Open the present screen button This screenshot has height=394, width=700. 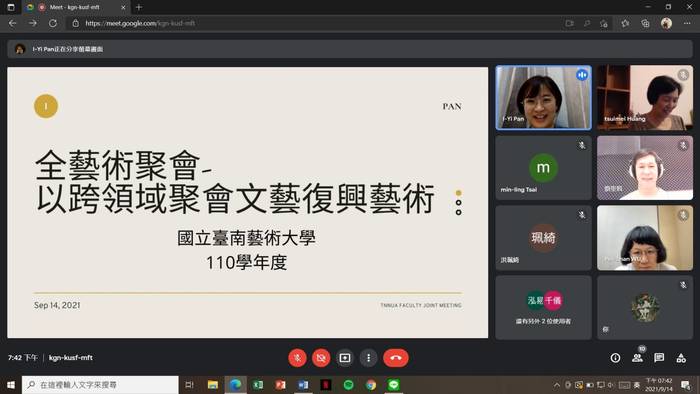tap(345, 358)
